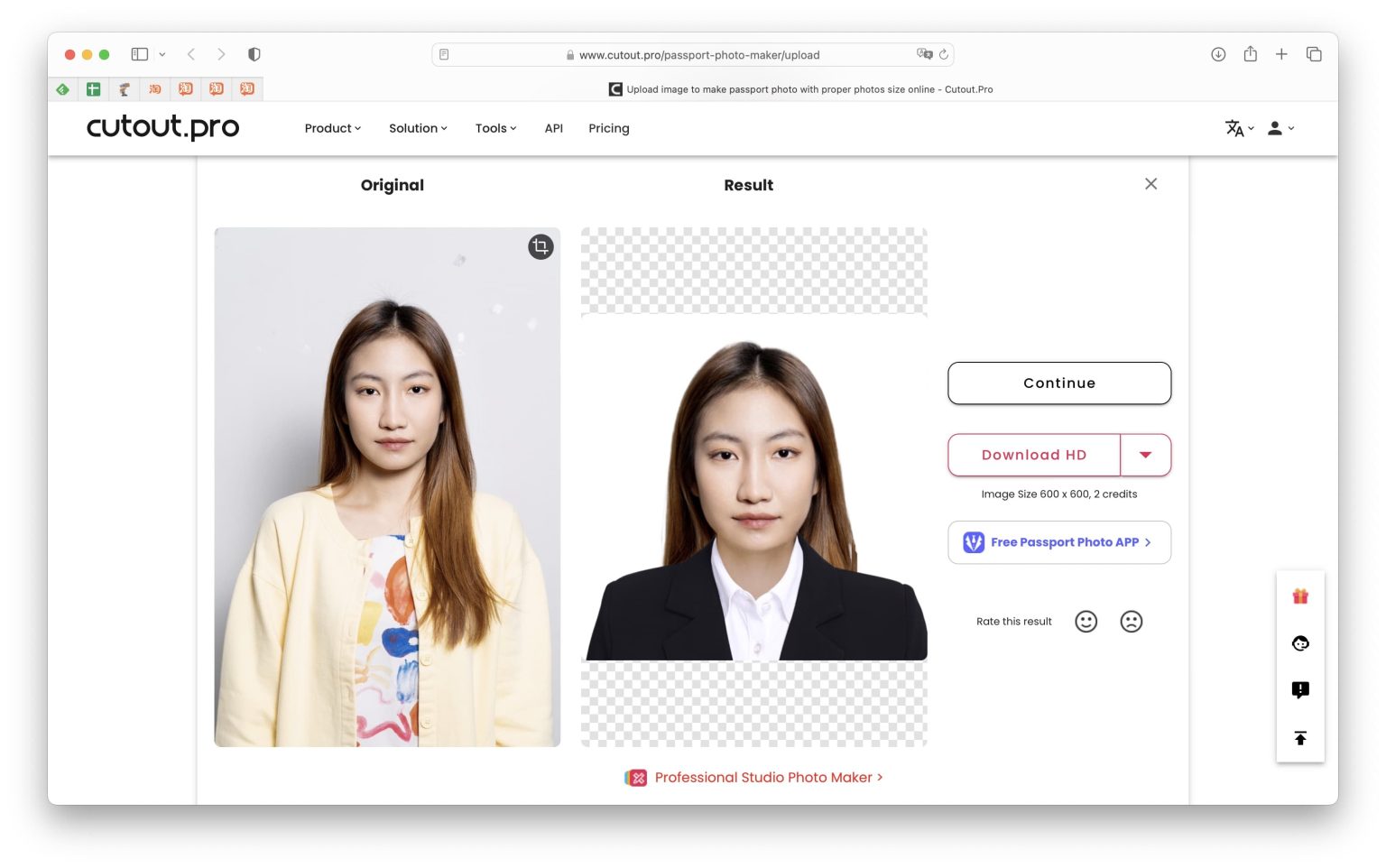Screen dimensions: 1386x868
Task: Click the Free Passport Photo APP icon
Action: pyautogui.click(x=973, y=542)
